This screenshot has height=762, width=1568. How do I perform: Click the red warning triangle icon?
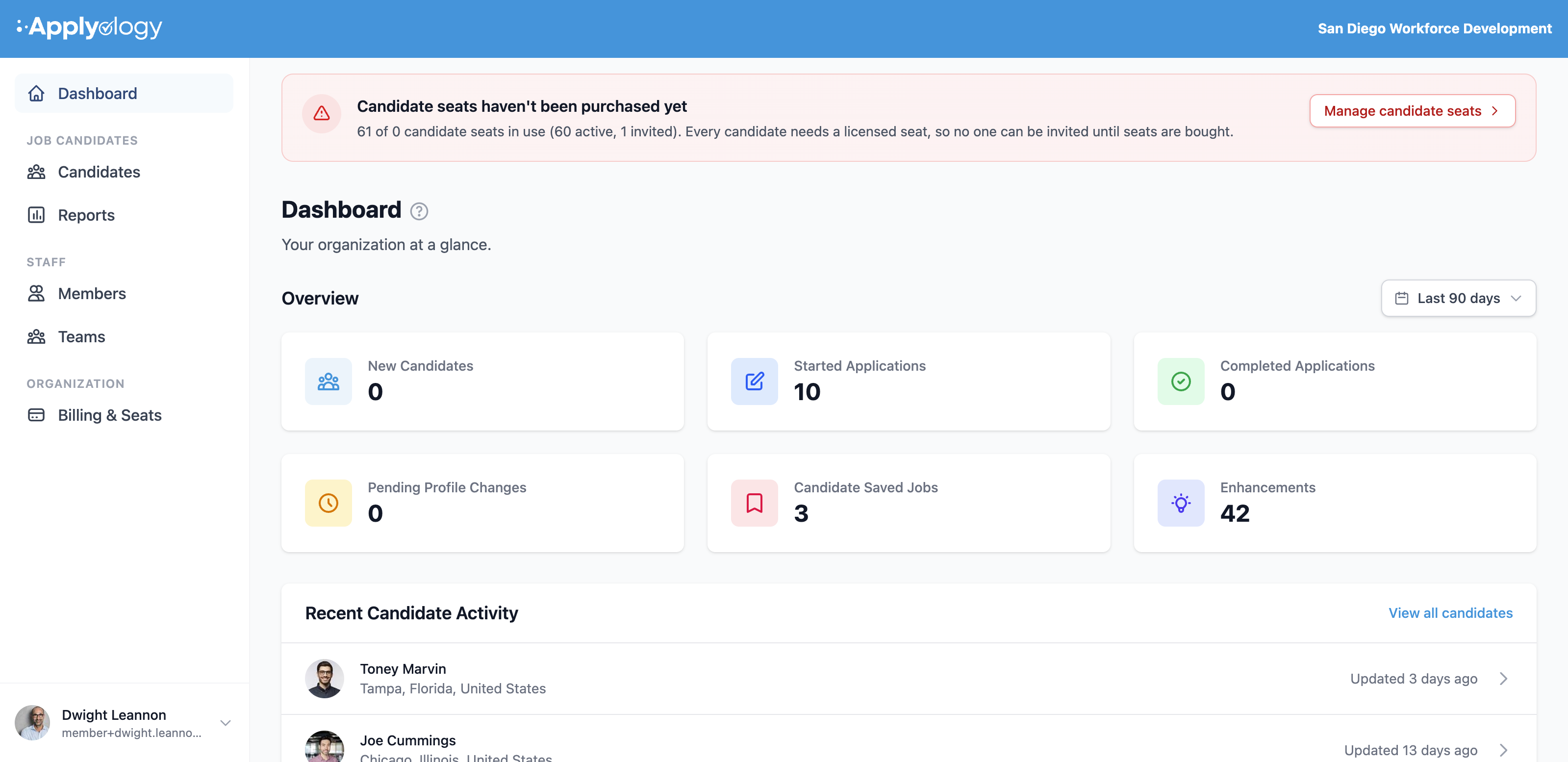coord(322,113)
